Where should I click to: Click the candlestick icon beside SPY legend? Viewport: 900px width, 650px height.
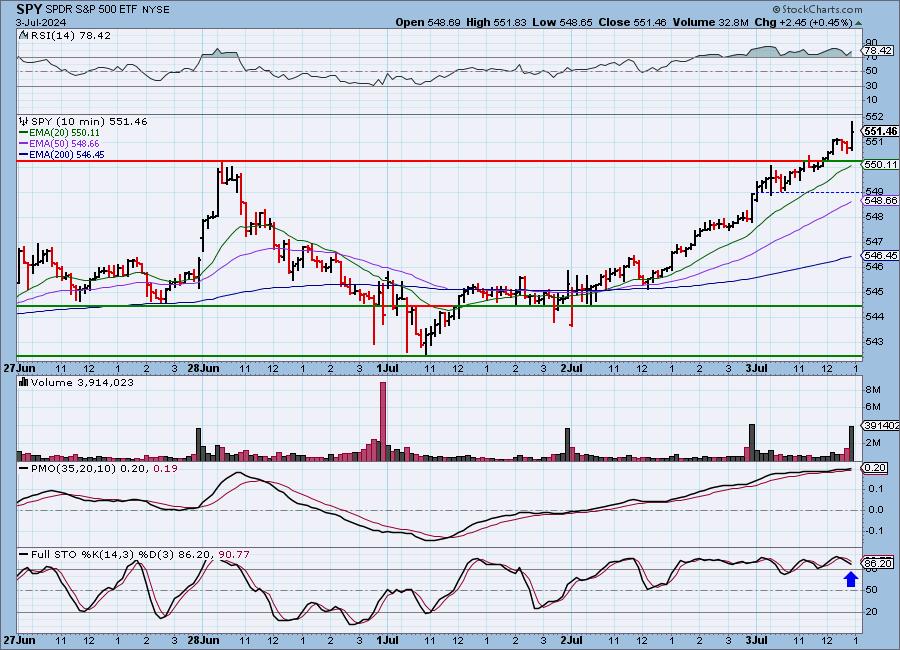(24, 121)
